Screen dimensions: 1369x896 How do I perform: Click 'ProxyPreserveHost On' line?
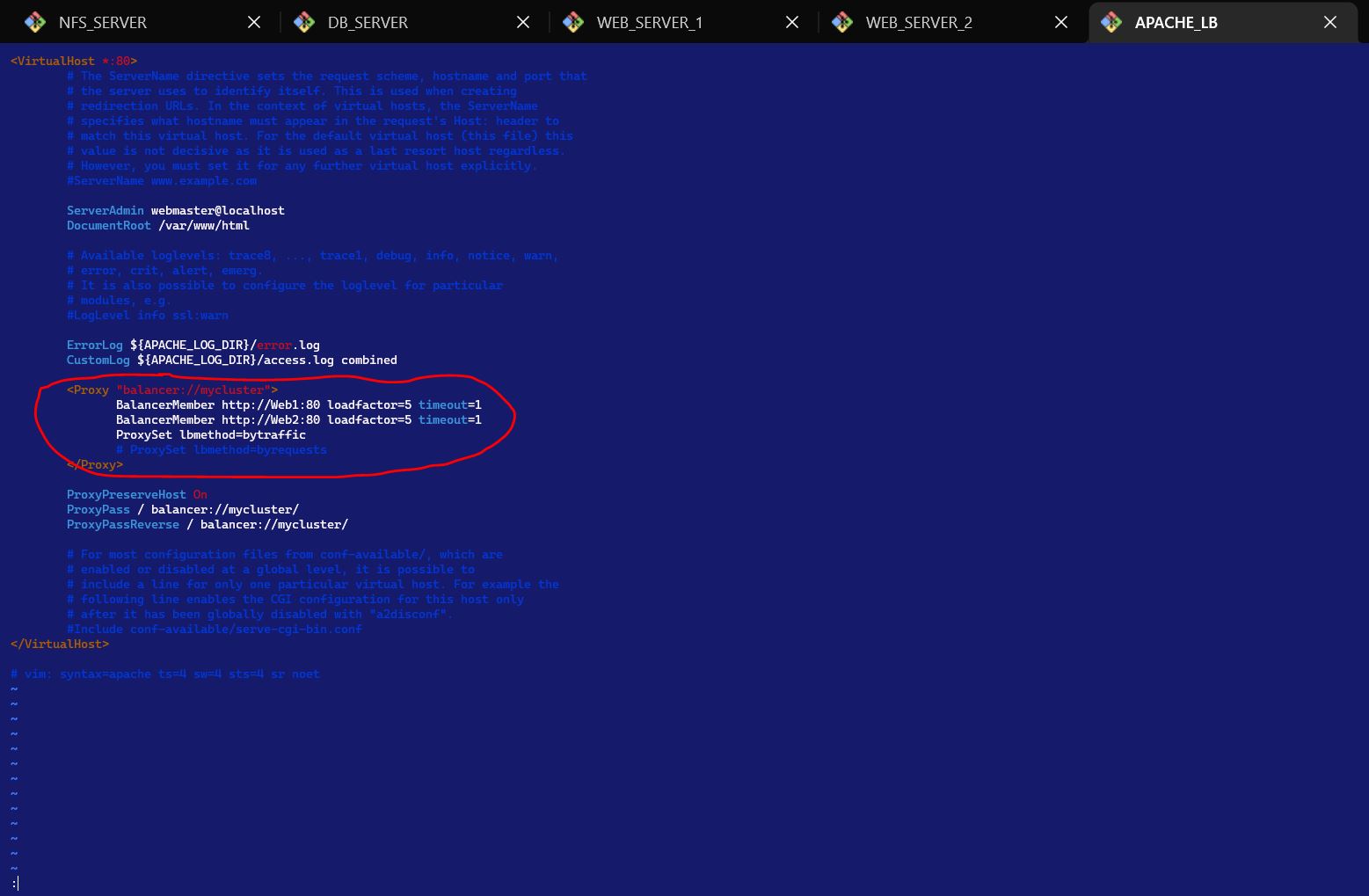[137, 494]
